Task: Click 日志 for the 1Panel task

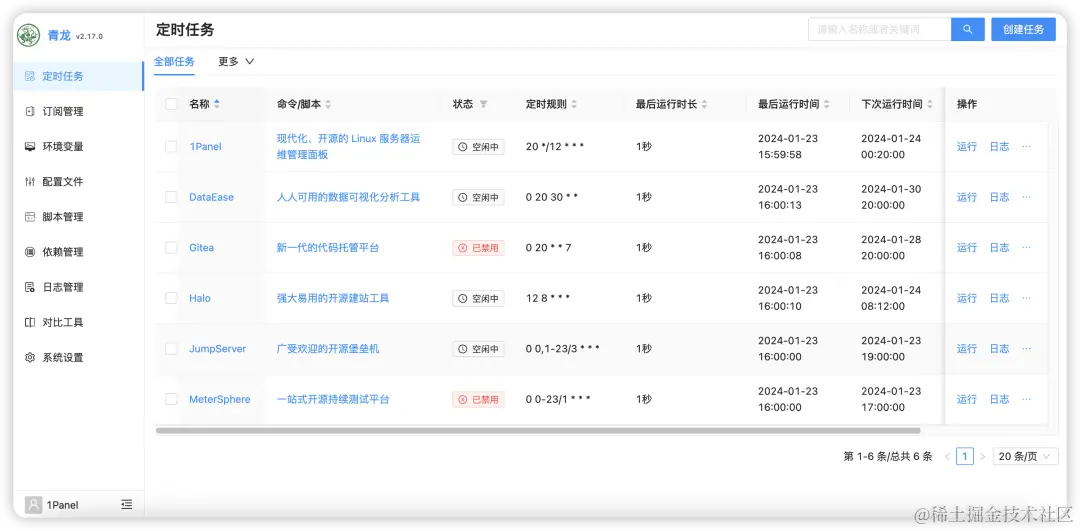Action: 999,147
